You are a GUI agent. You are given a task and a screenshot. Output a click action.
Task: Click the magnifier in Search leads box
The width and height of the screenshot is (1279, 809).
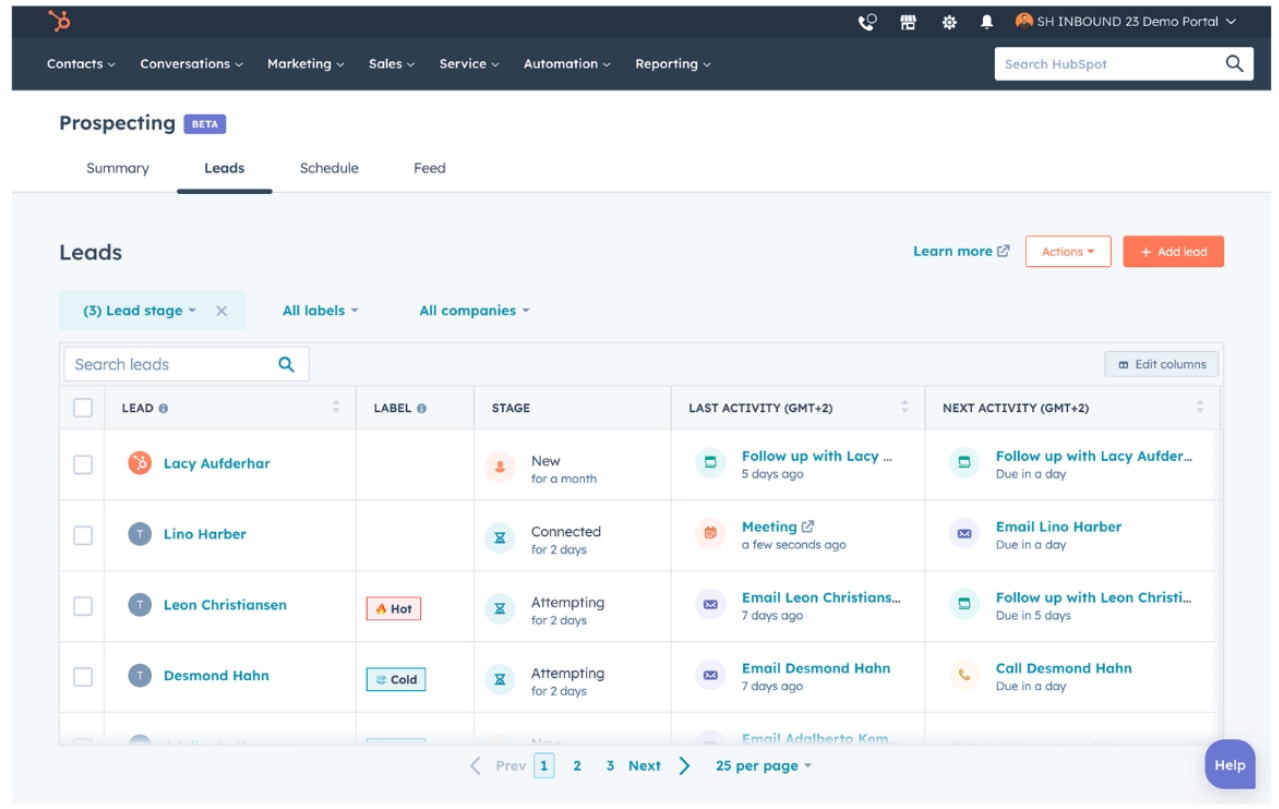tap(286, 364)
